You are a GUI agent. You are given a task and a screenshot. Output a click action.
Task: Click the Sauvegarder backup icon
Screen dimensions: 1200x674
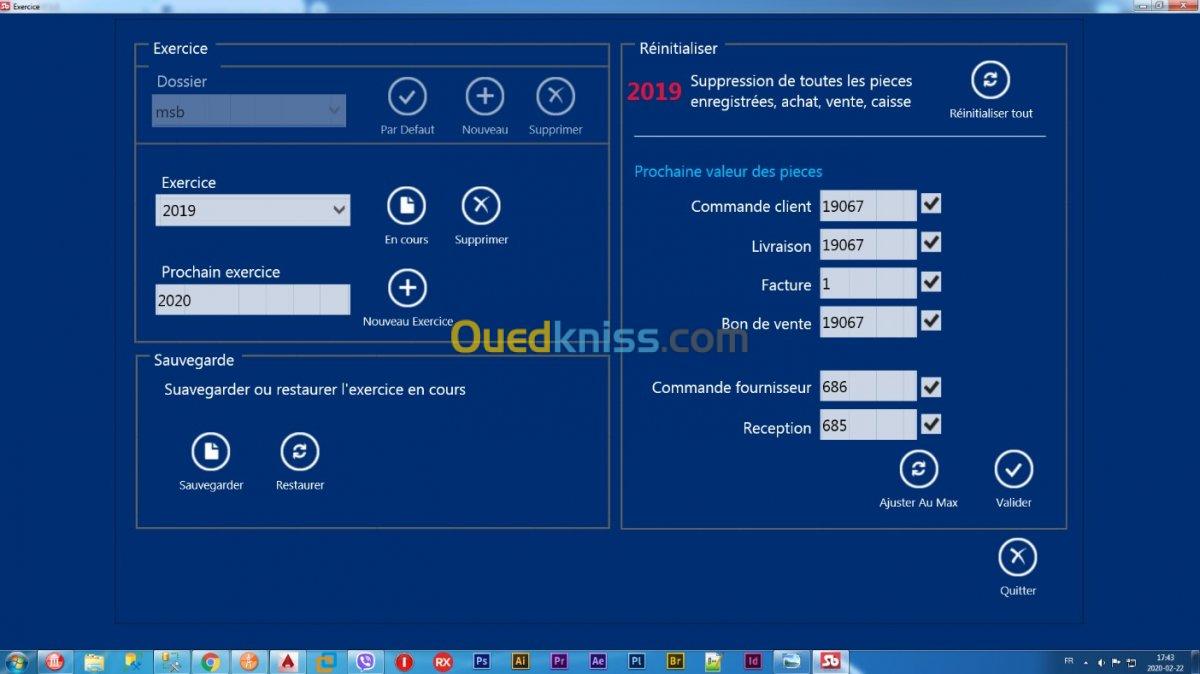tap(211, 452)
